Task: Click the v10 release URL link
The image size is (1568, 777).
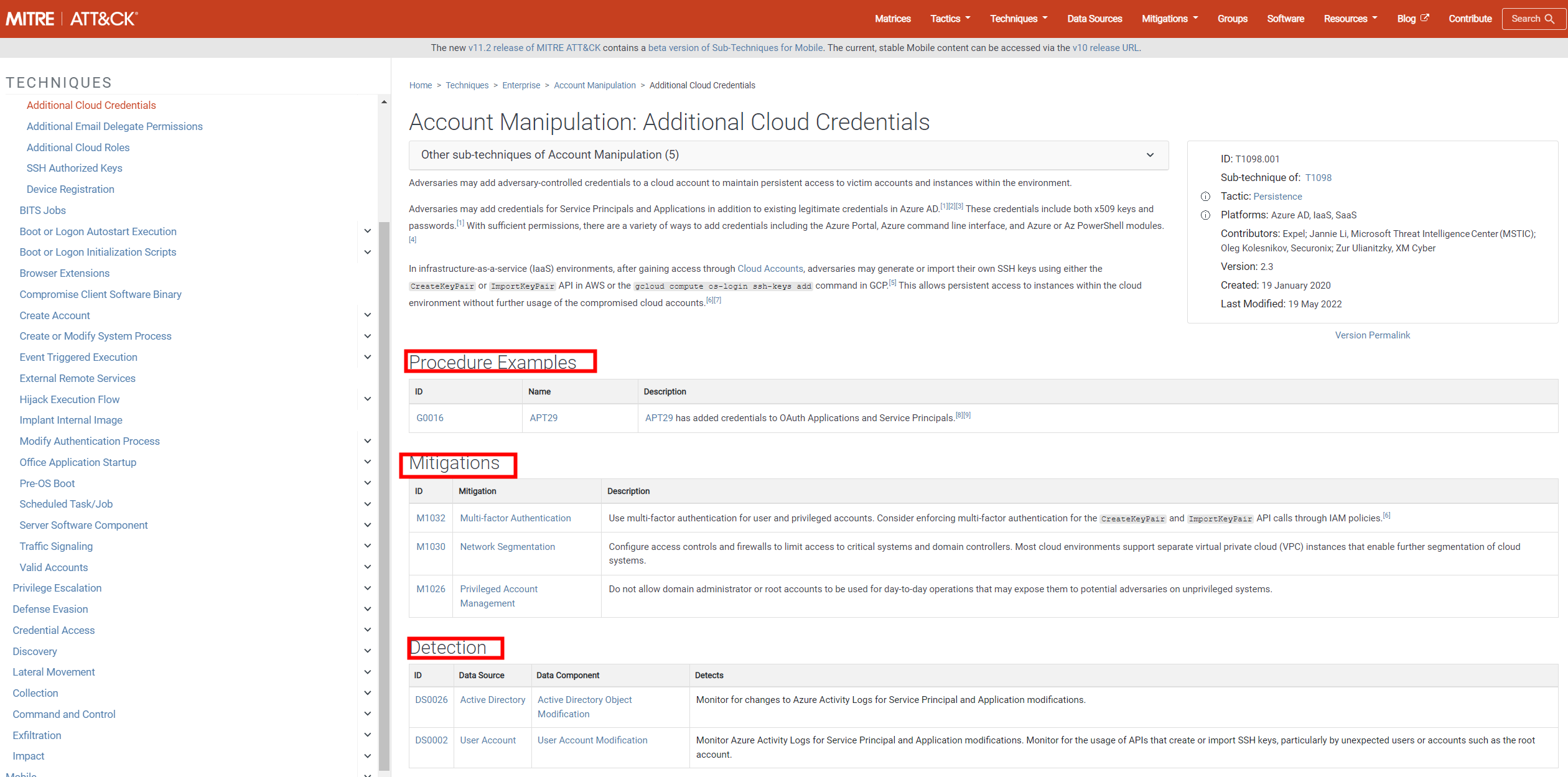Action: click(1106, 48)
